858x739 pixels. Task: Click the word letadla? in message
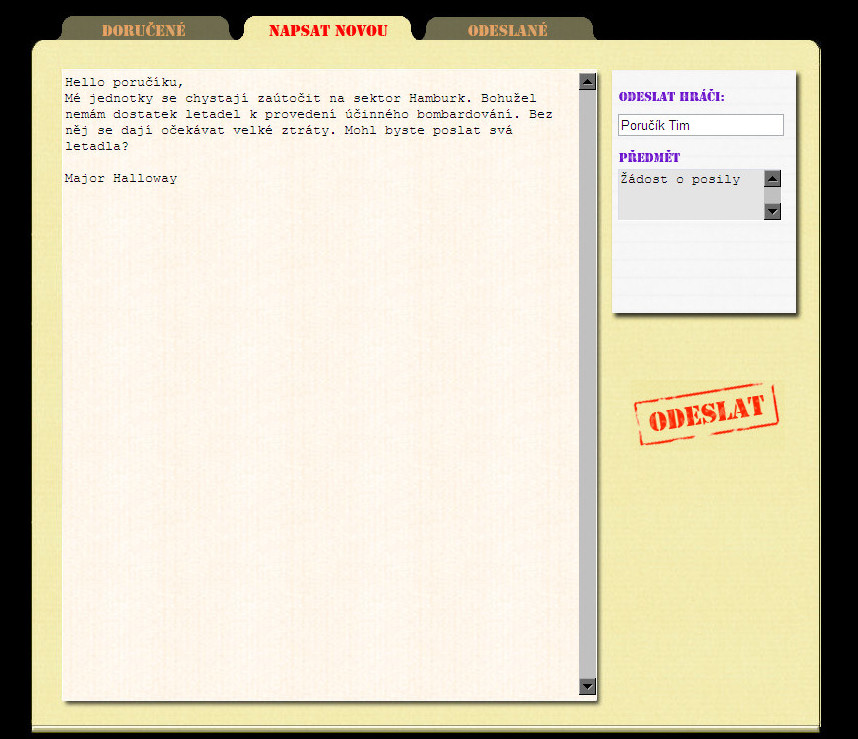point(97,146)
